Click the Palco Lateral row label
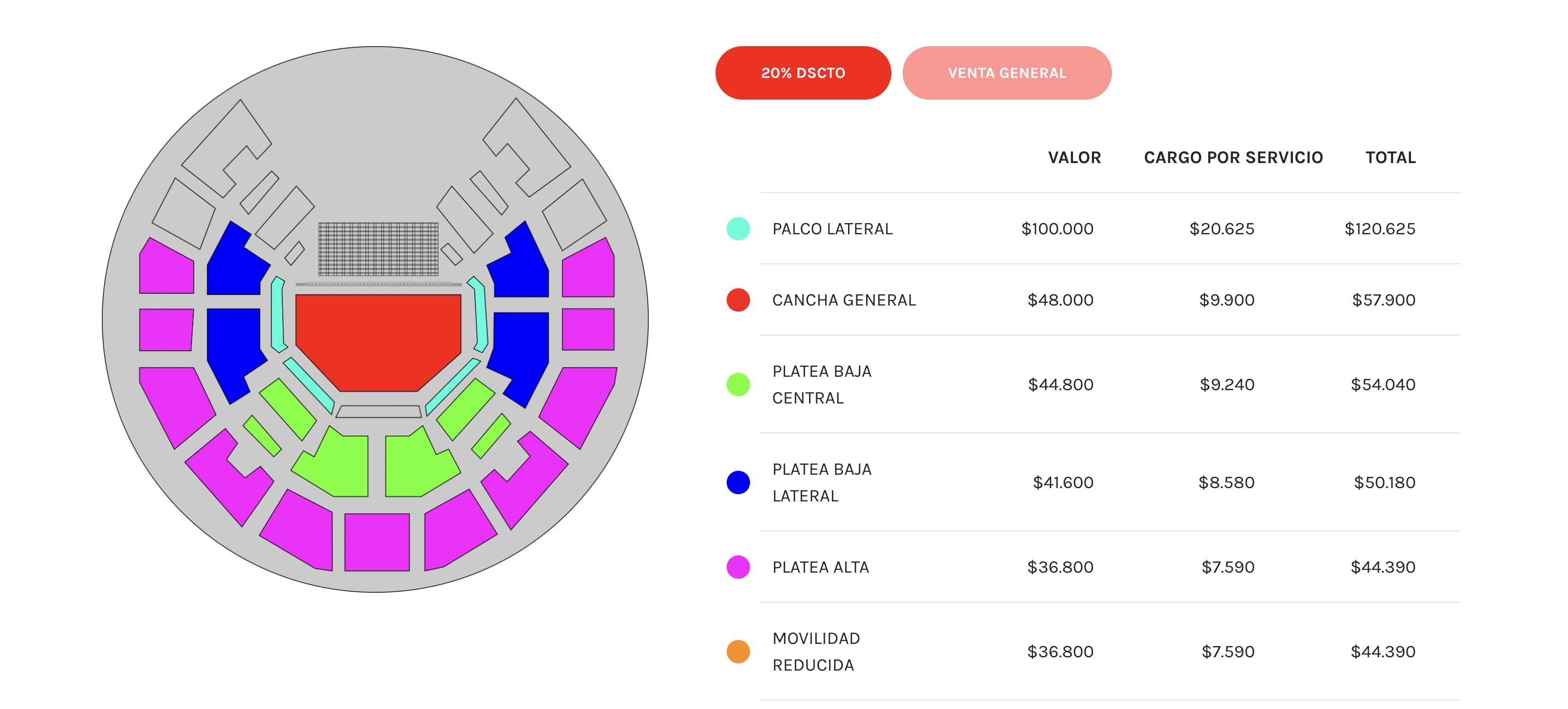Viewport: 1568px width, 709px height. [x=831, y=229]
